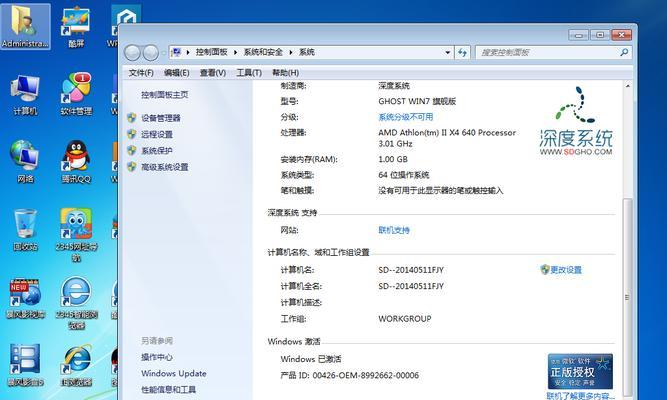Screen dimensions: 667x400
Task: Click 系统和安全 breadcrumb in address bar
Action: (x=263, y=52)
